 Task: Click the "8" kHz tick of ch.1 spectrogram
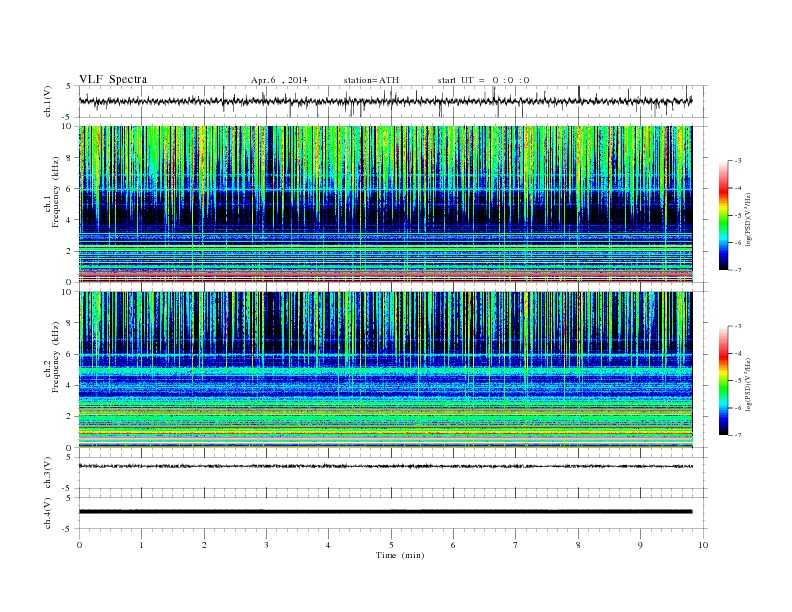click(x=70, y=158)
